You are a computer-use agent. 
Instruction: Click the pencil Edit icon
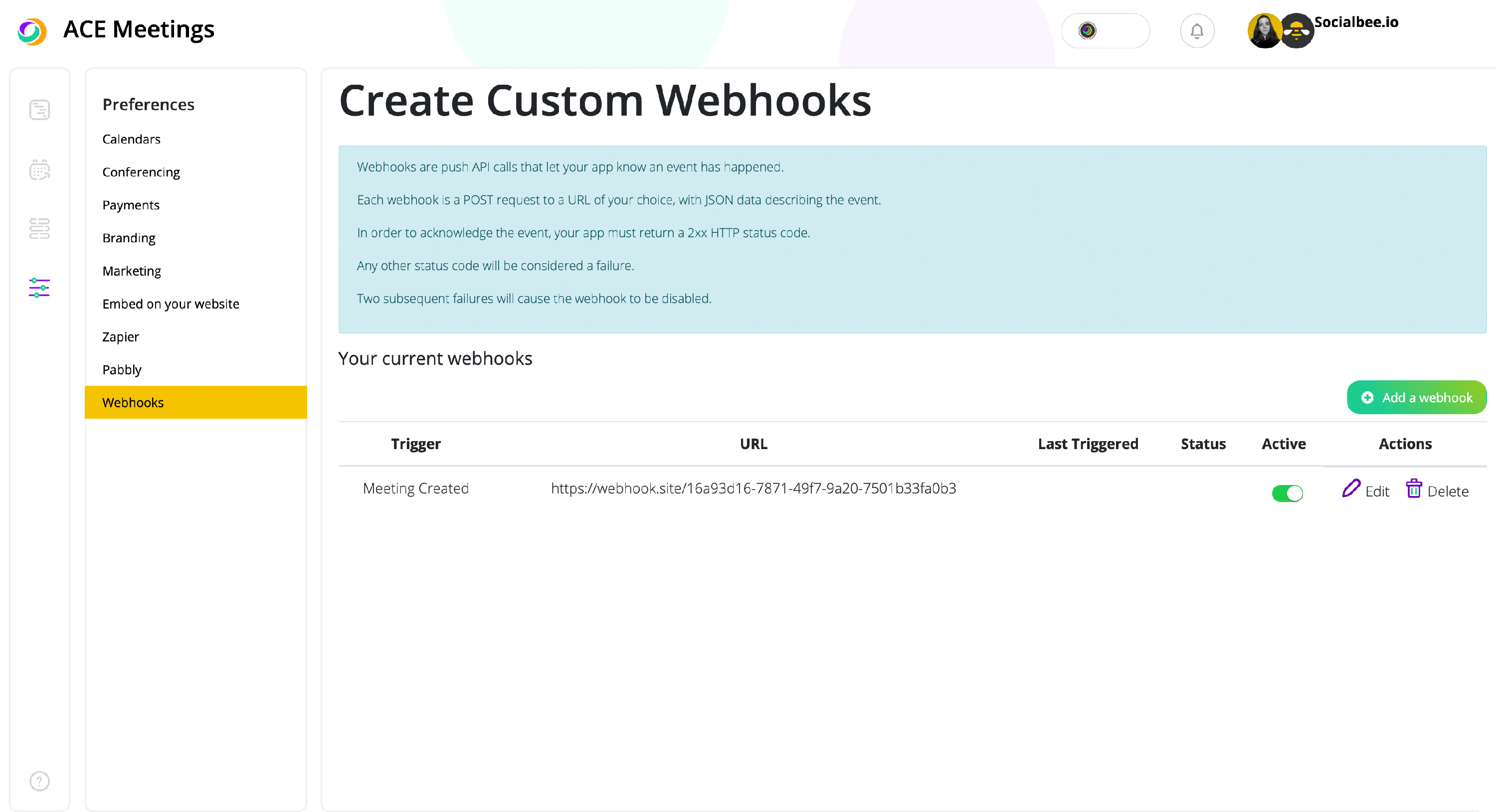pyautogui.click(x=1351, y=488)
